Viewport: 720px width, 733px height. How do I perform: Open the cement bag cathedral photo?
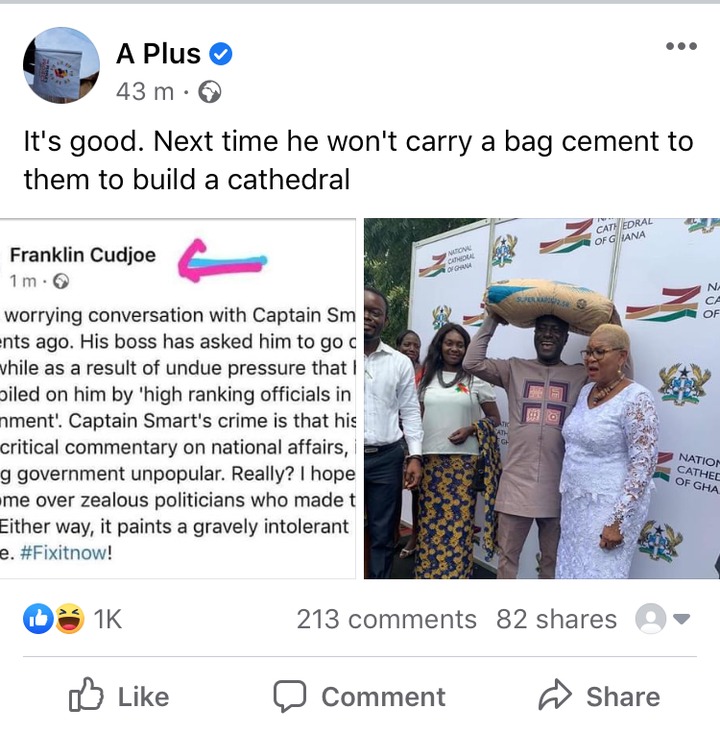542,399
